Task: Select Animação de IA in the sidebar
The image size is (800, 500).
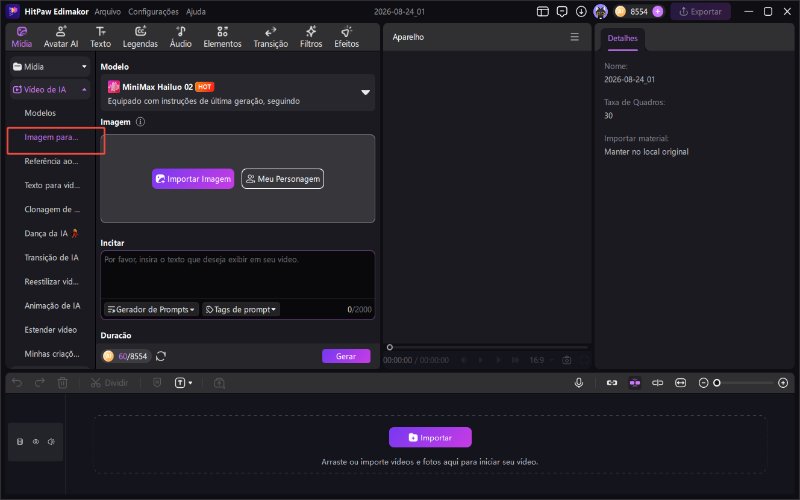Action: [52, 306]
